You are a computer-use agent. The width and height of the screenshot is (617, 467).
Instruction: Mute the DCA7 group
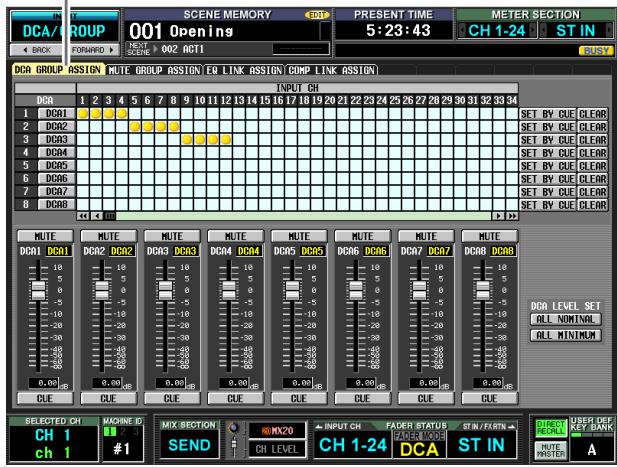[x=426, y=236]
